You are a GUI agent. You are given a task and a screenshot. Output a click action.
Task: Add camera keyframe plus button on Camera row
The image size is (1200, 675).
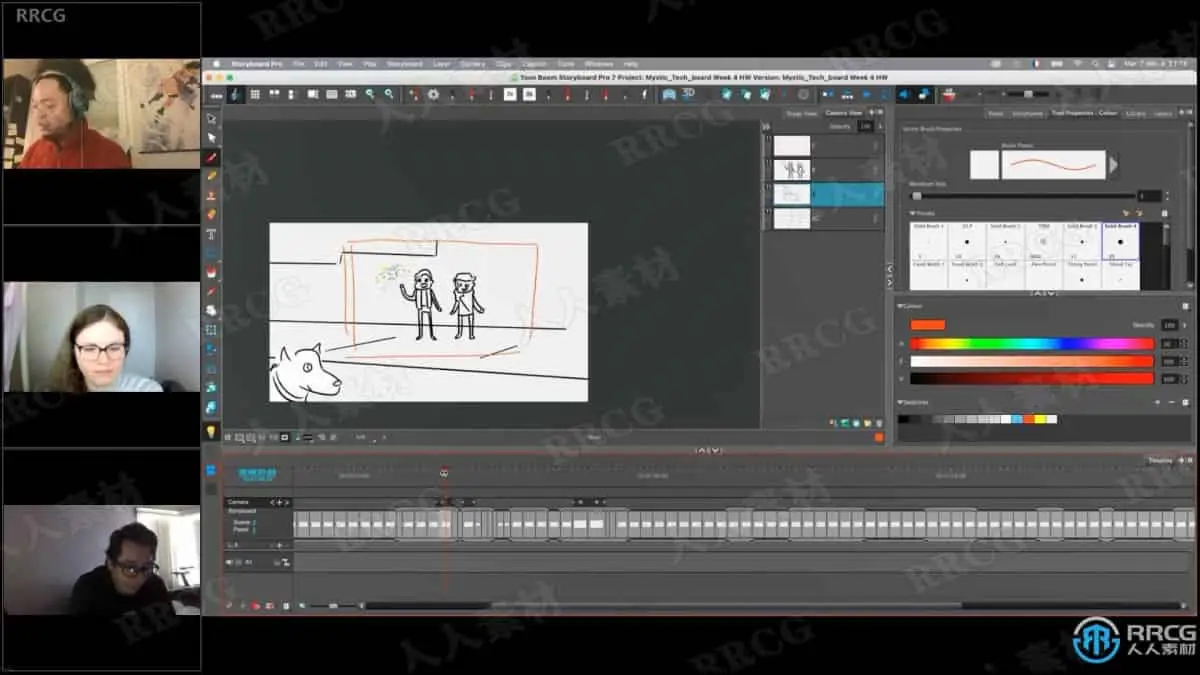[280, 502]
